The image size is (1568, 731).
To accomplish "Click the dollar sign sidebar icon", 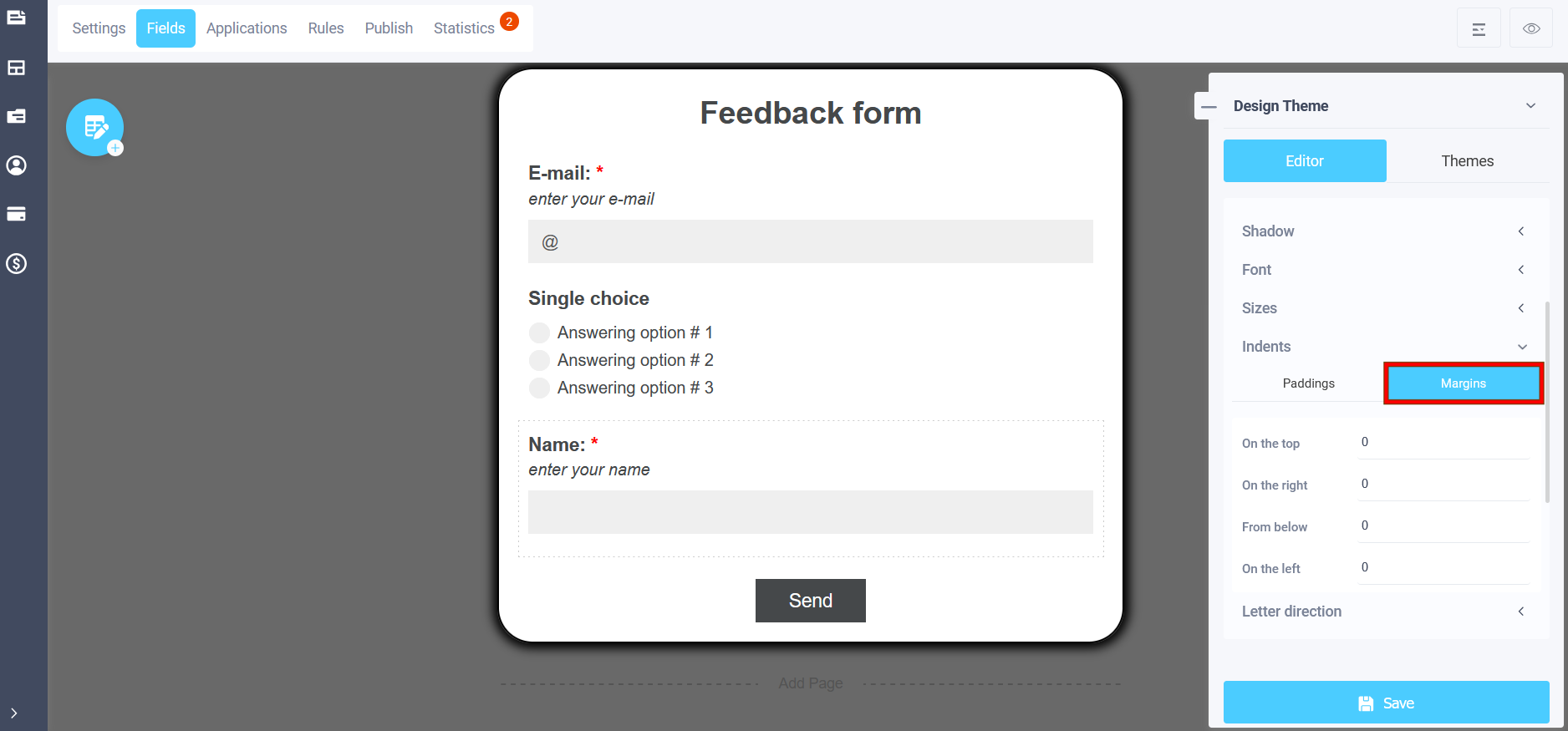I will pos(16,264).
